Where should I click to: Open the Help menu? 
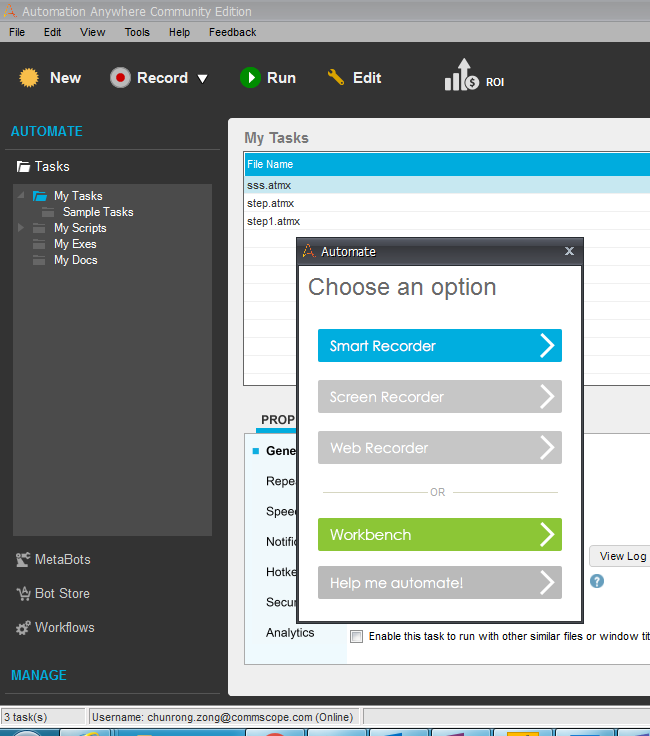click(179, 32)
